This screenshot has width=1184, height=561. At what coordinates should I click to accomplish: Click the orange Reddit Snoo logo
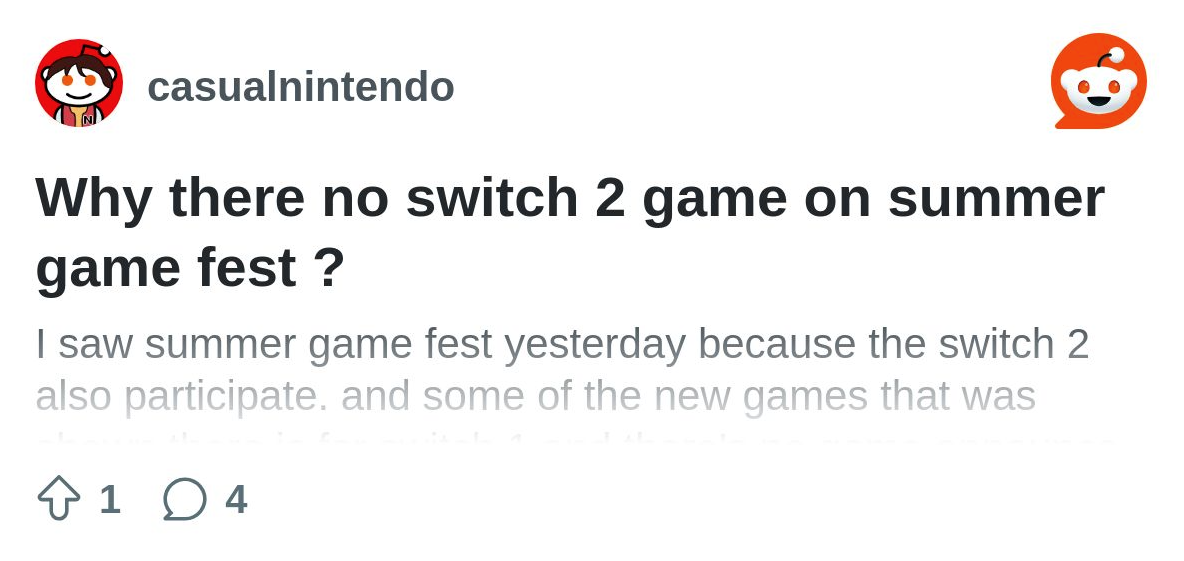click(1098, 82)
